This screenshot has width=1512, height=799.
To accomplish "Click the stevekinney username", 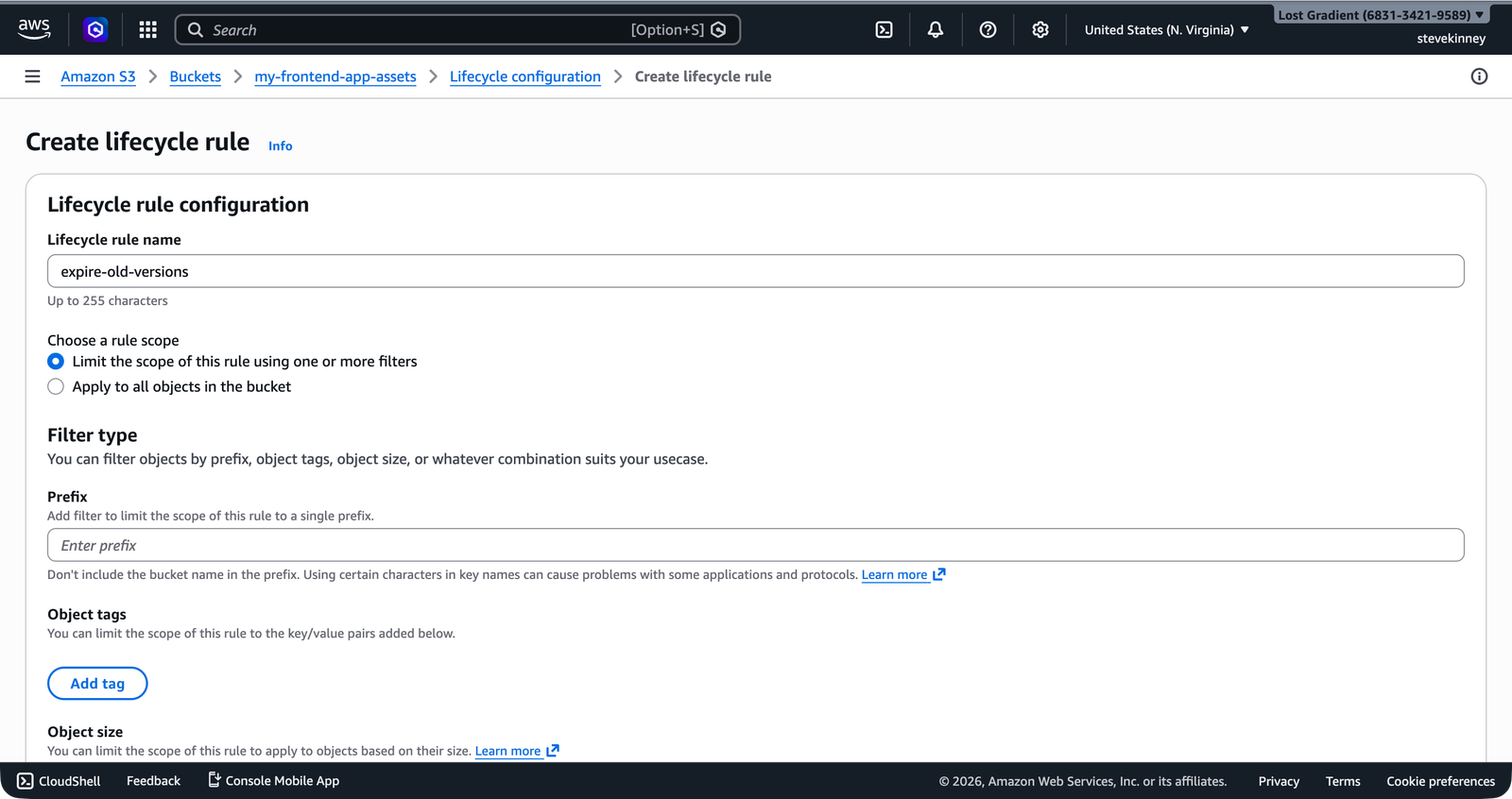I will 1451,39.
